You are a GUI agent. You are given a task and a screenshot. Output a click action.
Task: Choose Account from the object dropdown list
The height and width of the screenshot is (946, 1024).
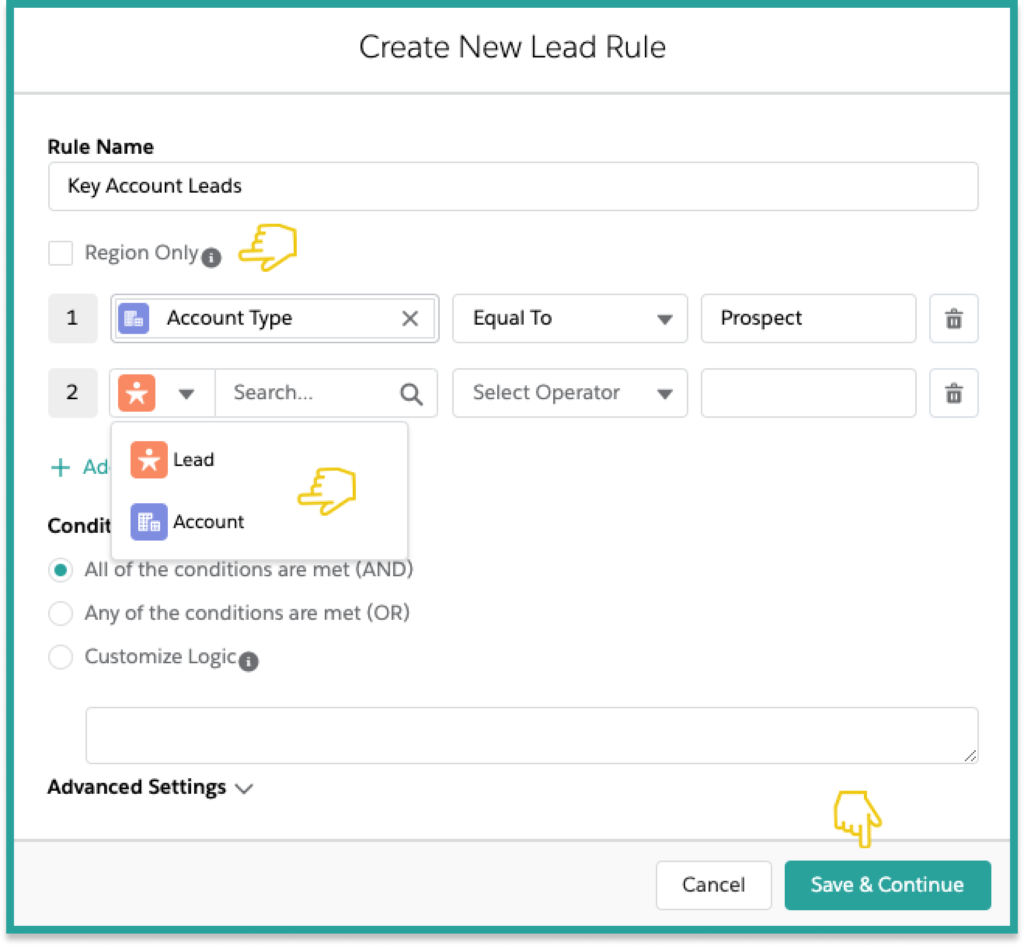260,522
